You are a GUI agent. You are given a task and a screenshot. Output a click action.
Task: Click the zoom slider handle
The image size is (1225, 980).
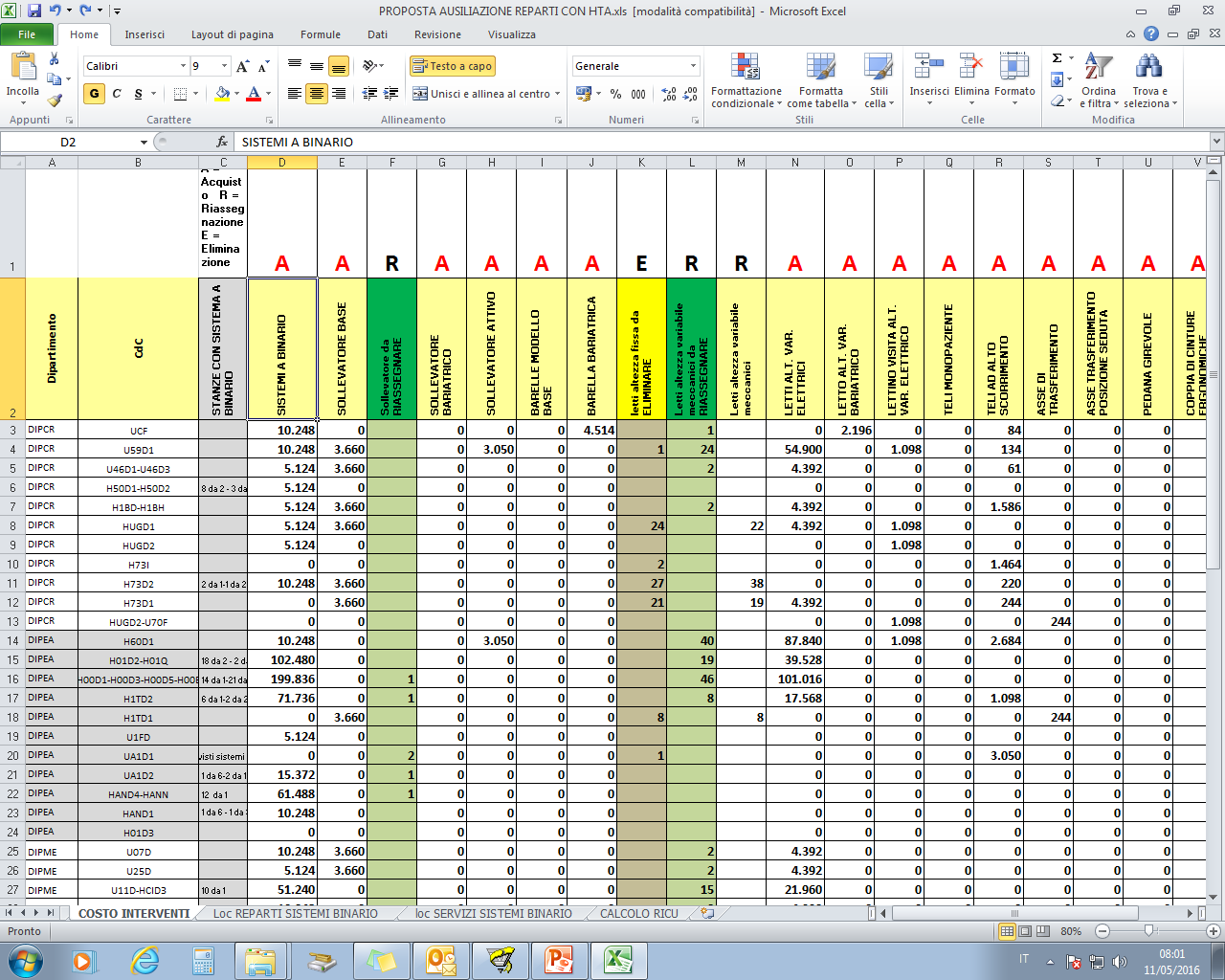tap(1149, 931)
